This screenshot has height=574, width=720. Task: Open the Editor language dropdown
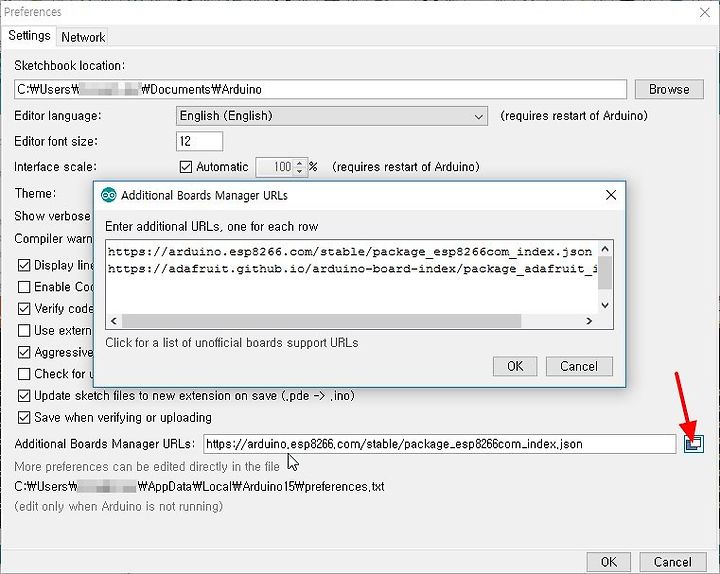332,116
